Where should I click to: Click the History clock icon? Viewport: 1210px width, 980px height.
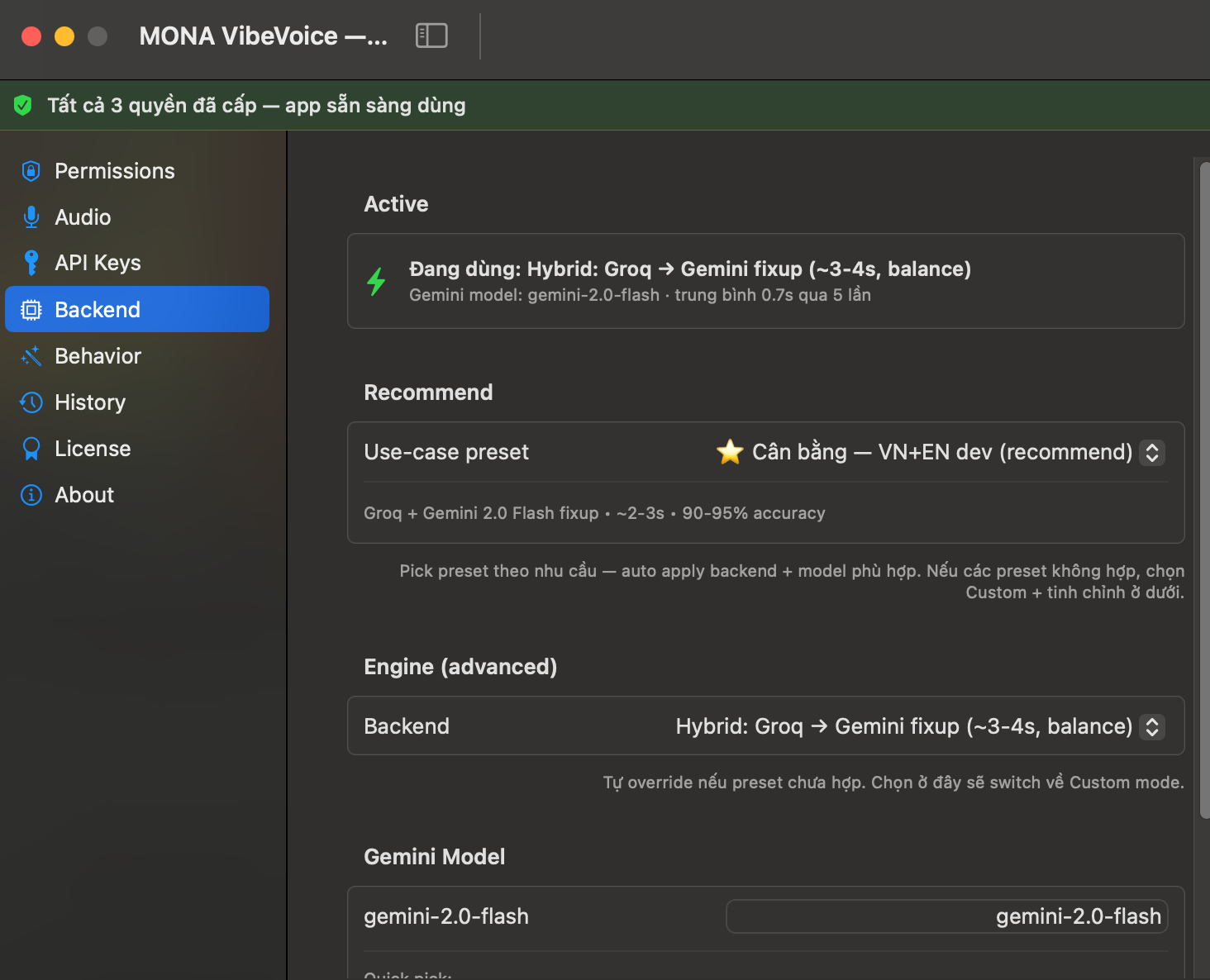coord(31,402)
